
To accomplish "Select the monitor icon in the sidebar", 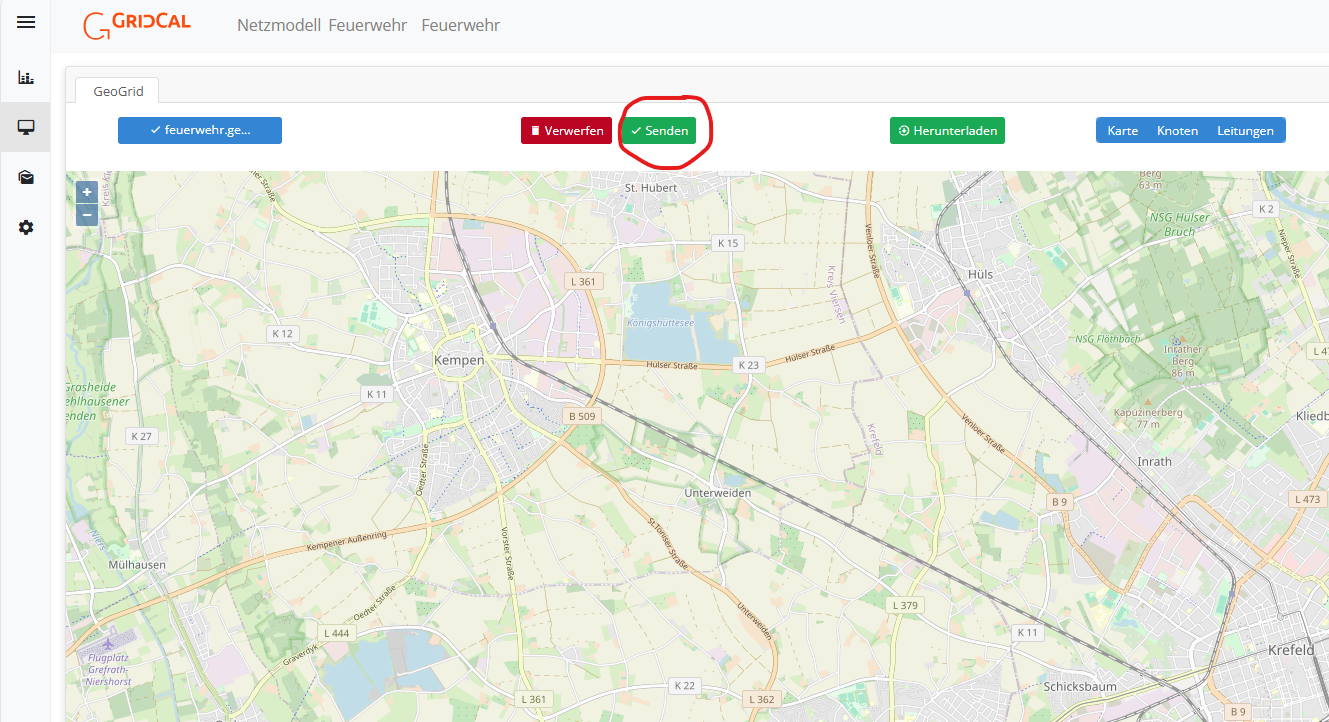I will click(x=26, y=127).
